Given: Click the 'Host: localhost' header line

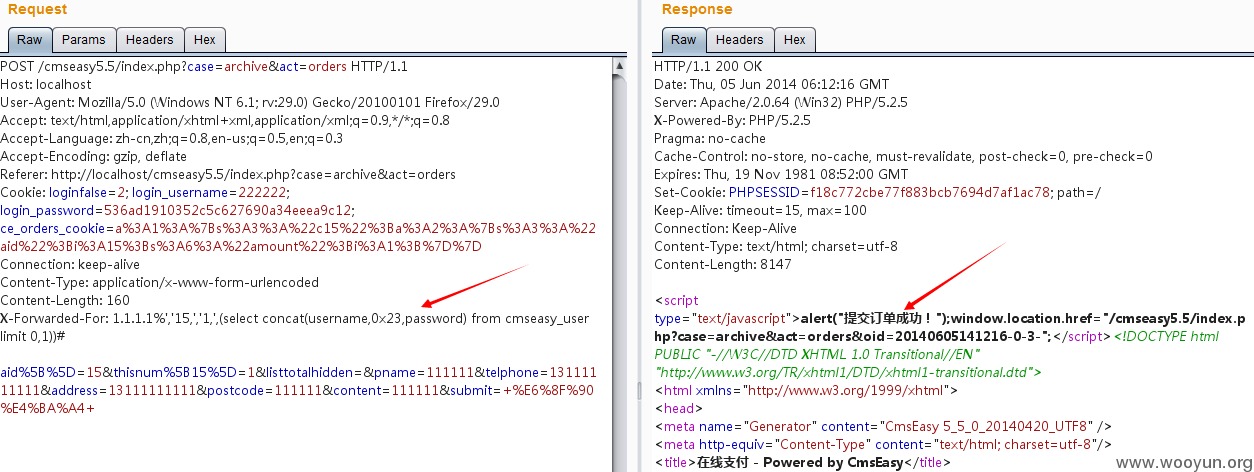Looking at the screenshot, I should point(46,85).
